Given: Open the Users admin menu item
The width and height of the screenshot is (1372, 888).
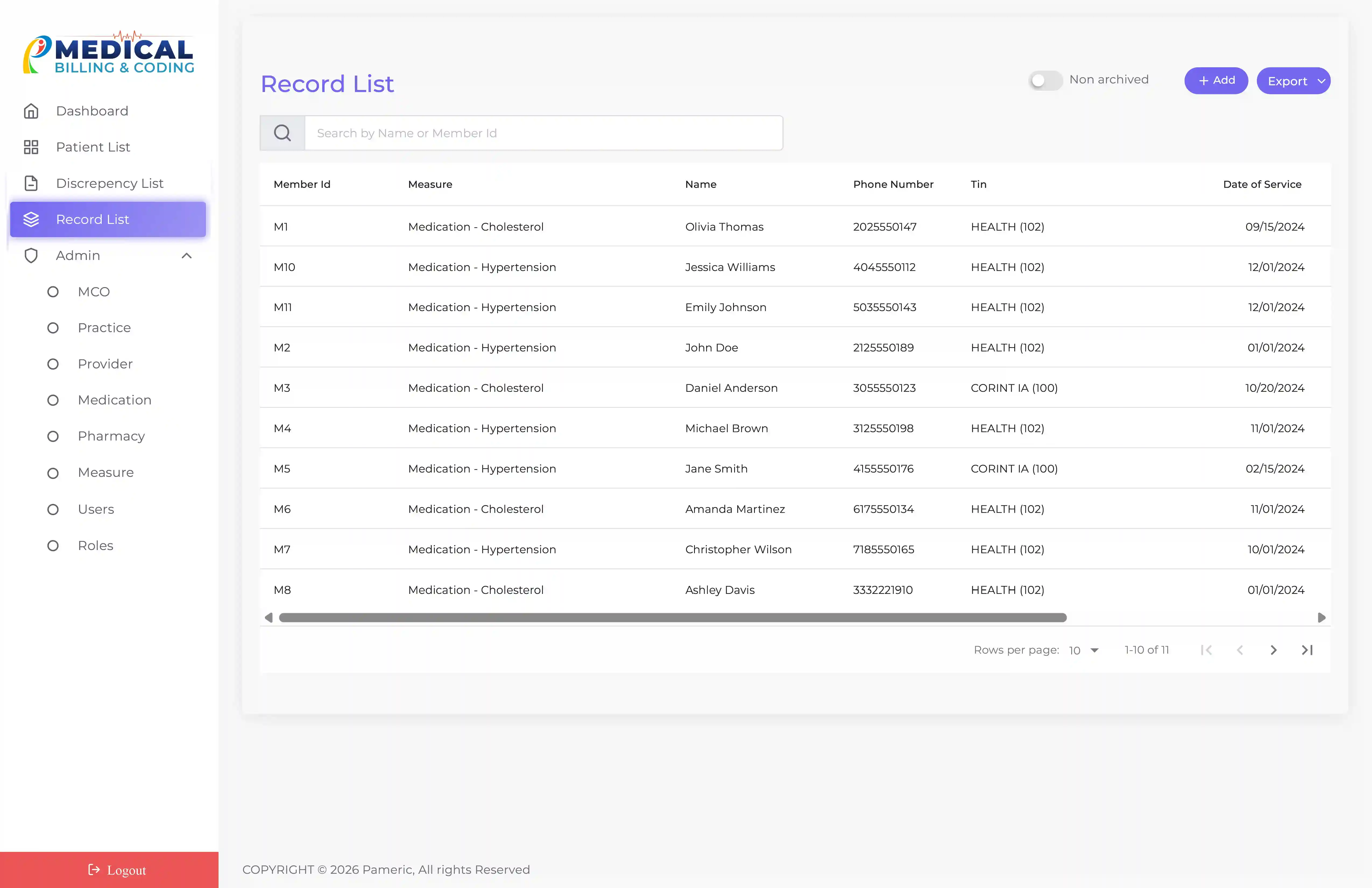Looking at the screenshot, I should 96,509.
